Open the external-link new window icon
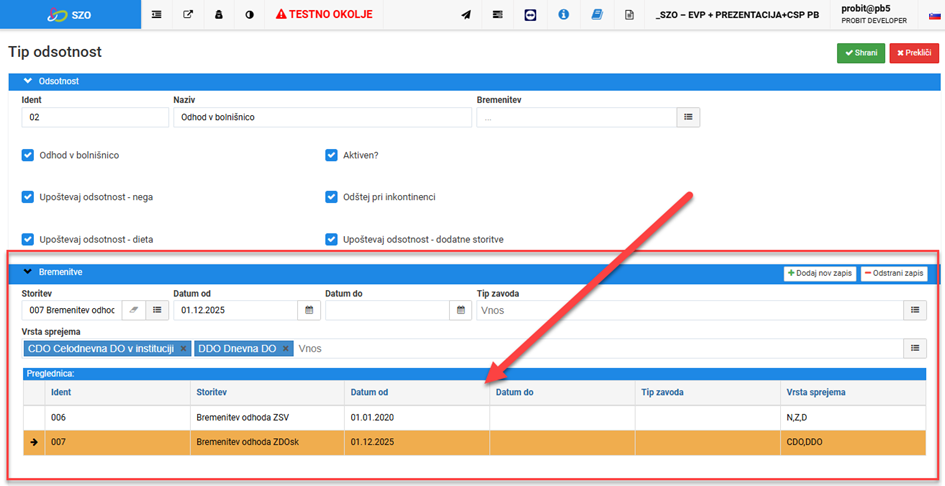The image size is (945, 486). [x=188, y=14]
